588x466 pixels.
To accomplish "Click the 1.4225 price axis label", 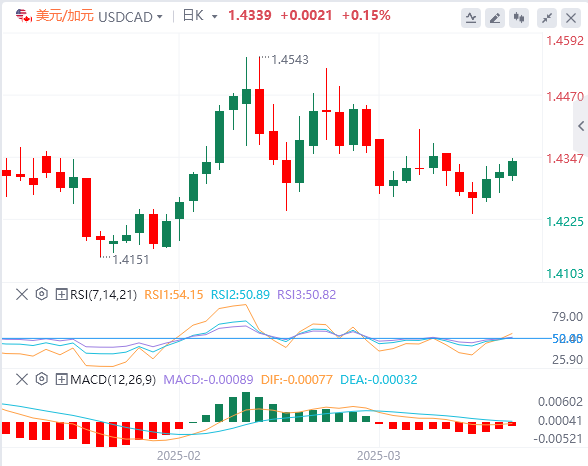I will click(565, 222).
